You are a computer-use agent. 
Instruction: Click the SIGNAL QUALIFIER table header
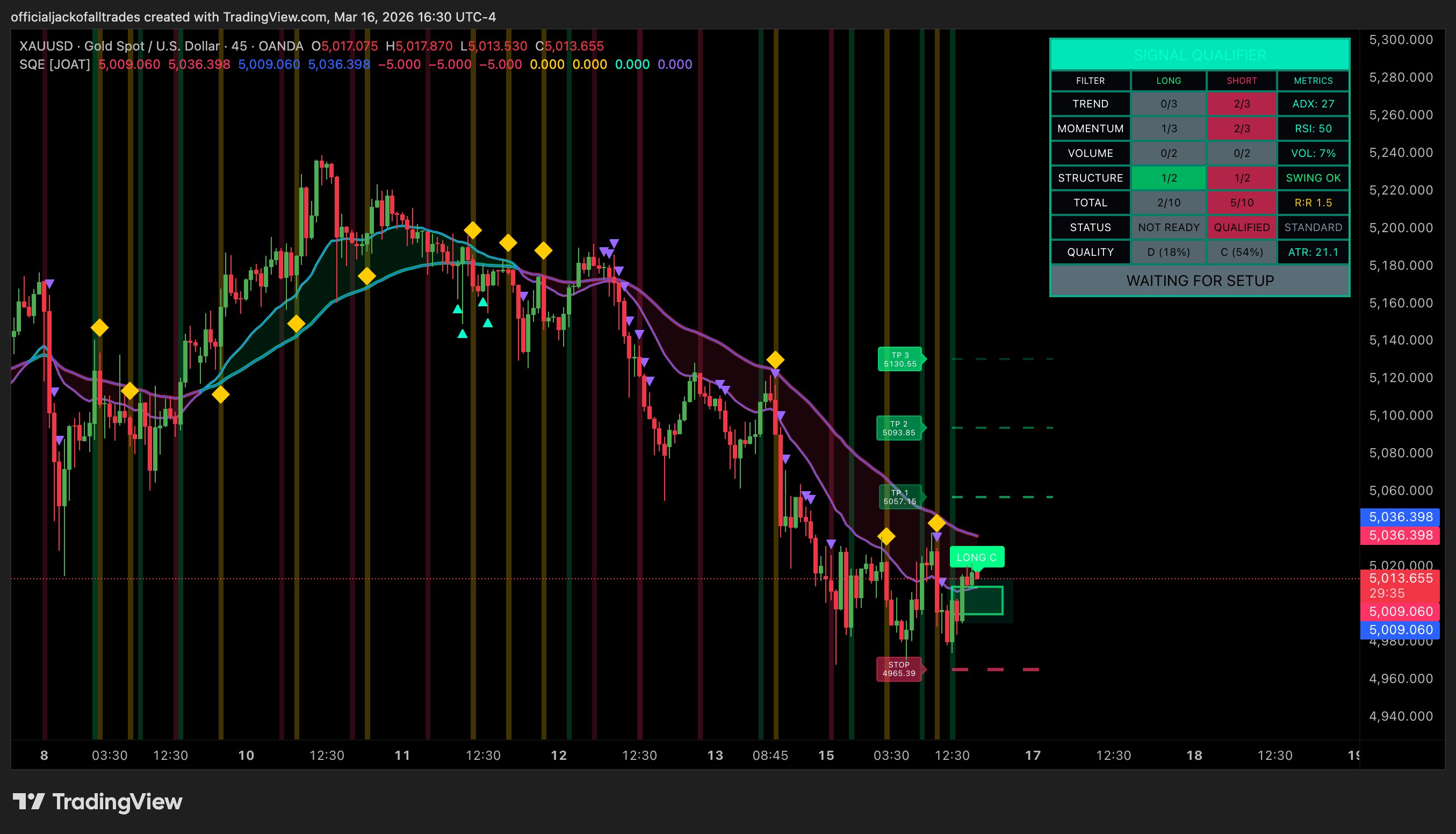point(1200,55)
